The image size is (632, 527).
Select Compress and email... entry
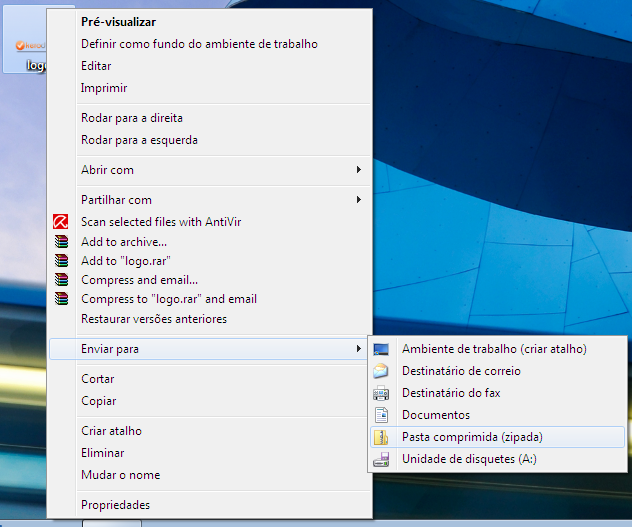coord(210,279)
